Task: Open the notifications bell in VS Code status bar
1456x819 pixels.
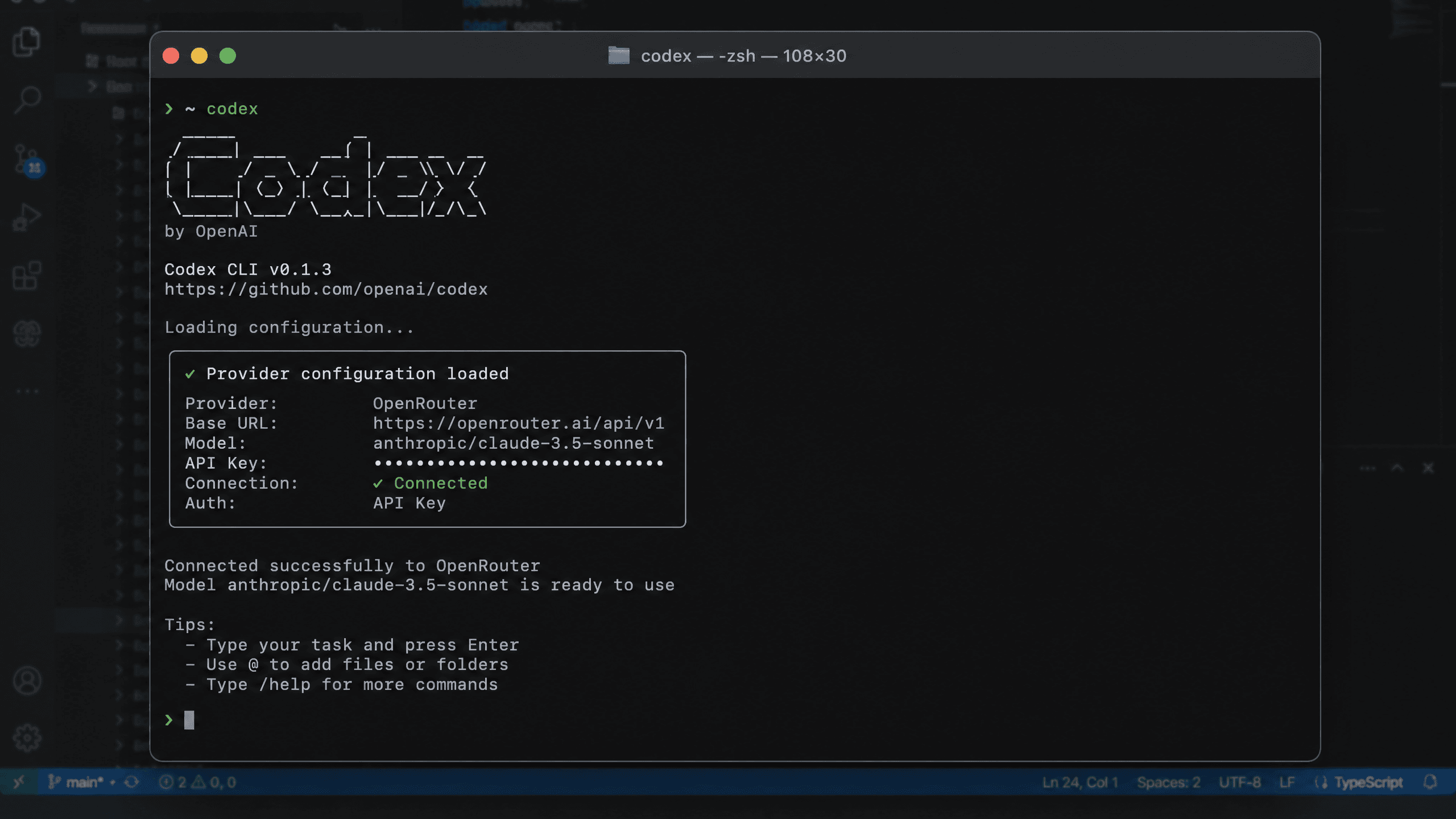Action: 1430,782
